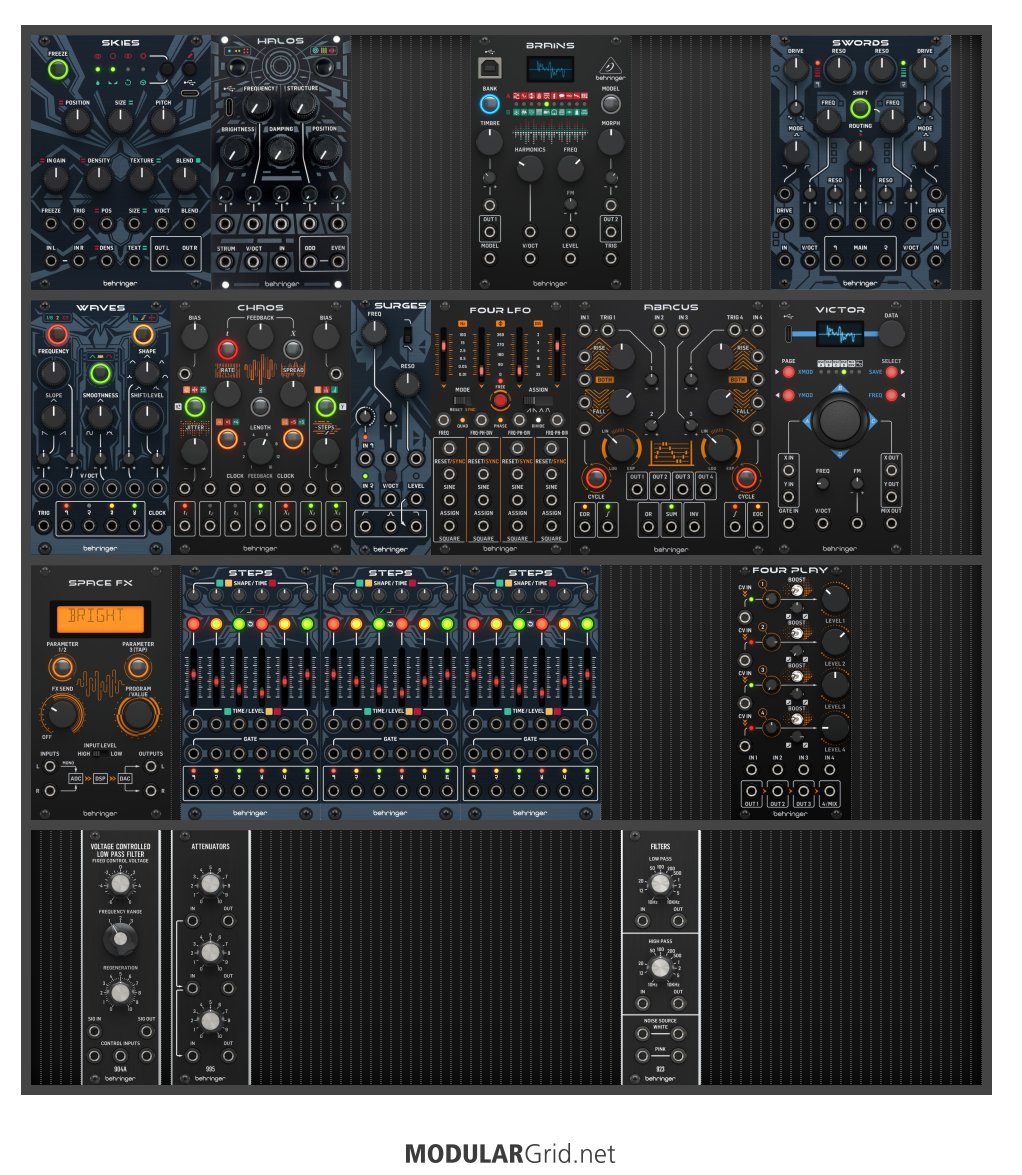Click the orange button above SHAPE on Waves

[144, 334]
